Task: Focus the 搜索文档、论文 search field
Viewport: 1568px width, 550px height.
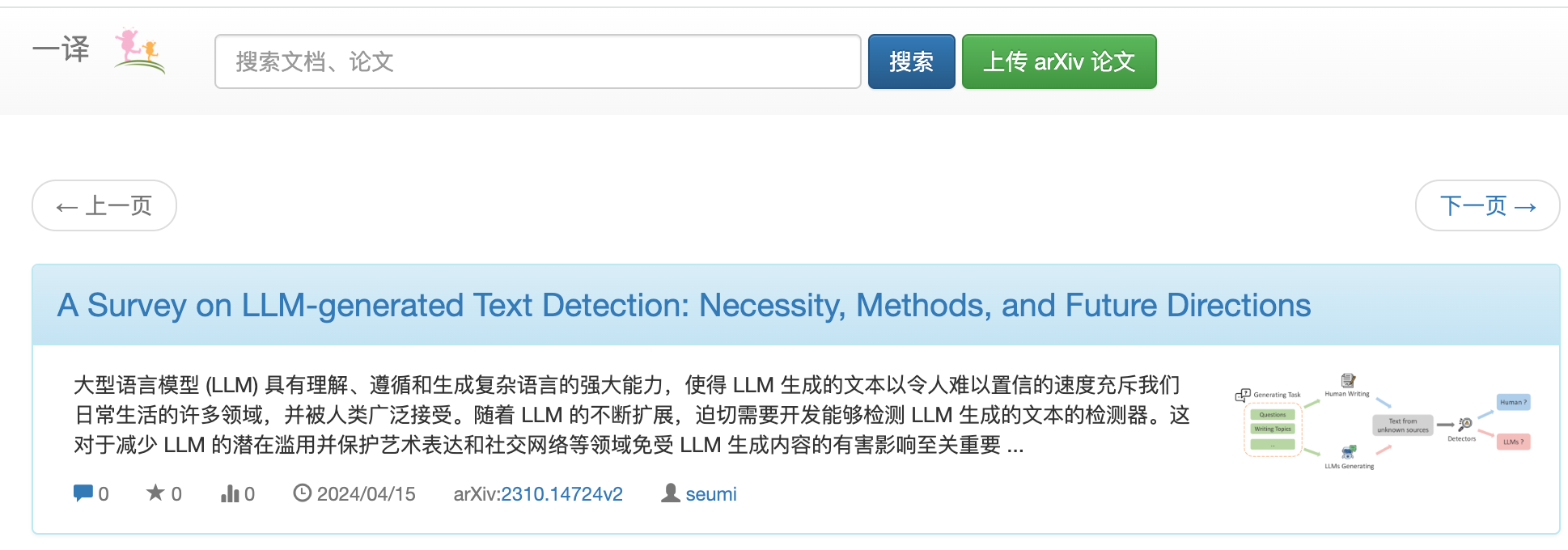Action: (537, 61)
